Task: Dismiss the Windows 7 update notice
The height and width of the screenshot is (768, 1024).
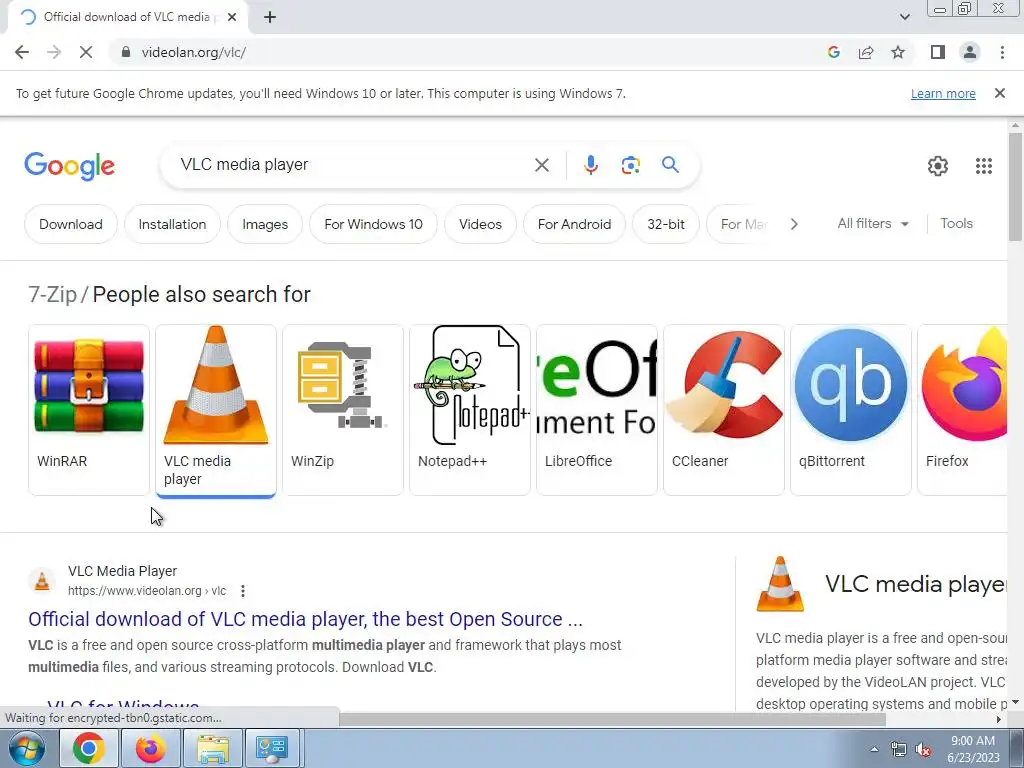Action: pyautogui.click(x=999, y=93)
